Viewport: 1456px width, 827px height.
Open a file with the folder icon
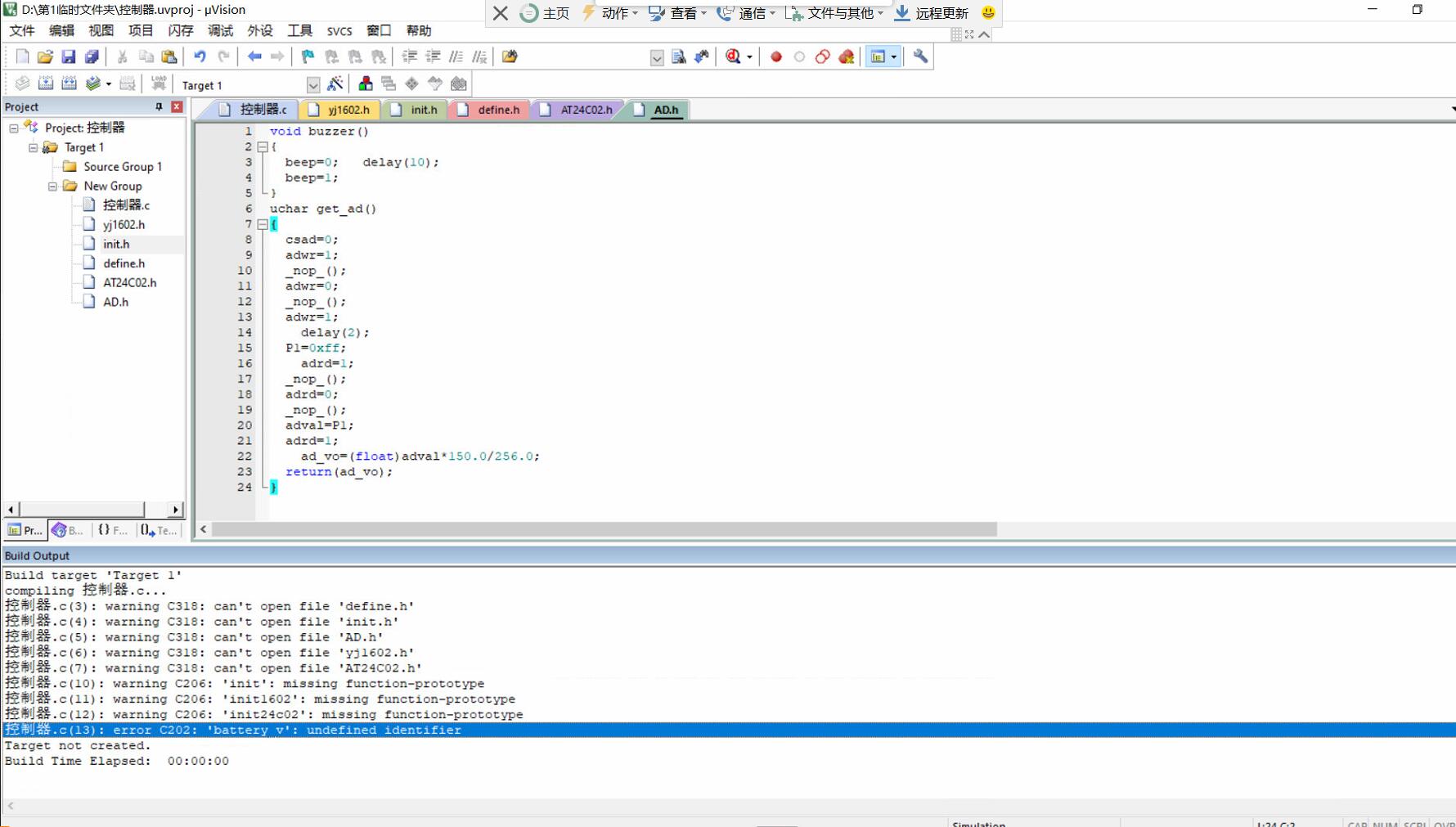tap(45, 56)
